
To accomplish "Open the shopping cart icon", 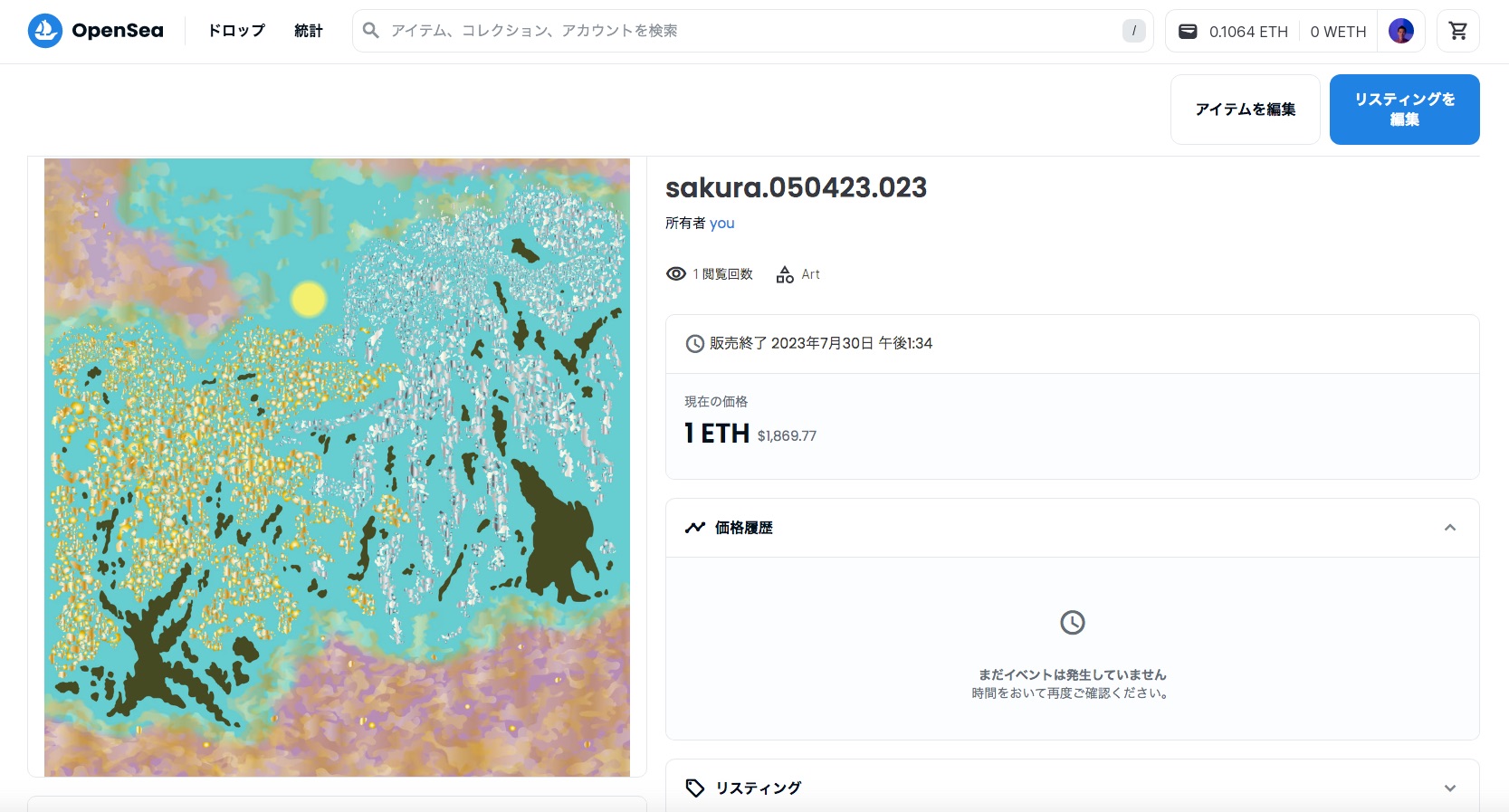I will tap(1457, 31).
